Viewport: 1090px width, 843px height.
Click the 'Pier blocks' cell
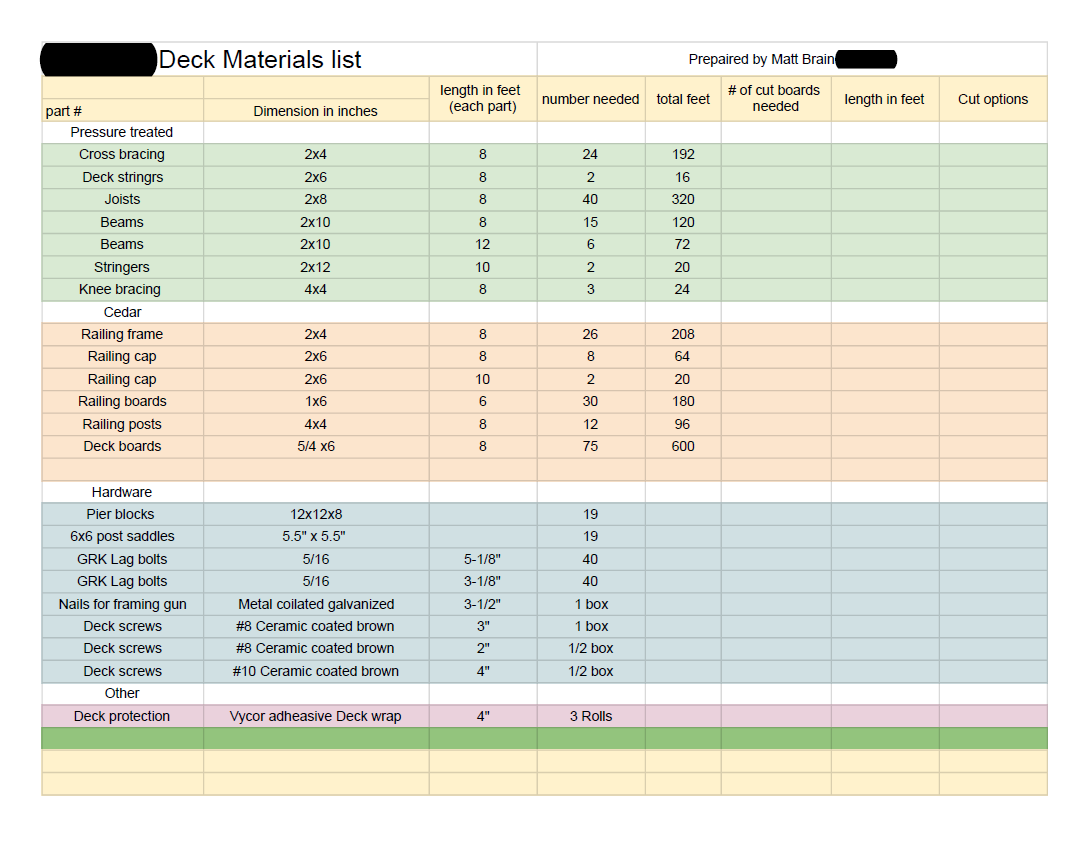click(120, 514)
